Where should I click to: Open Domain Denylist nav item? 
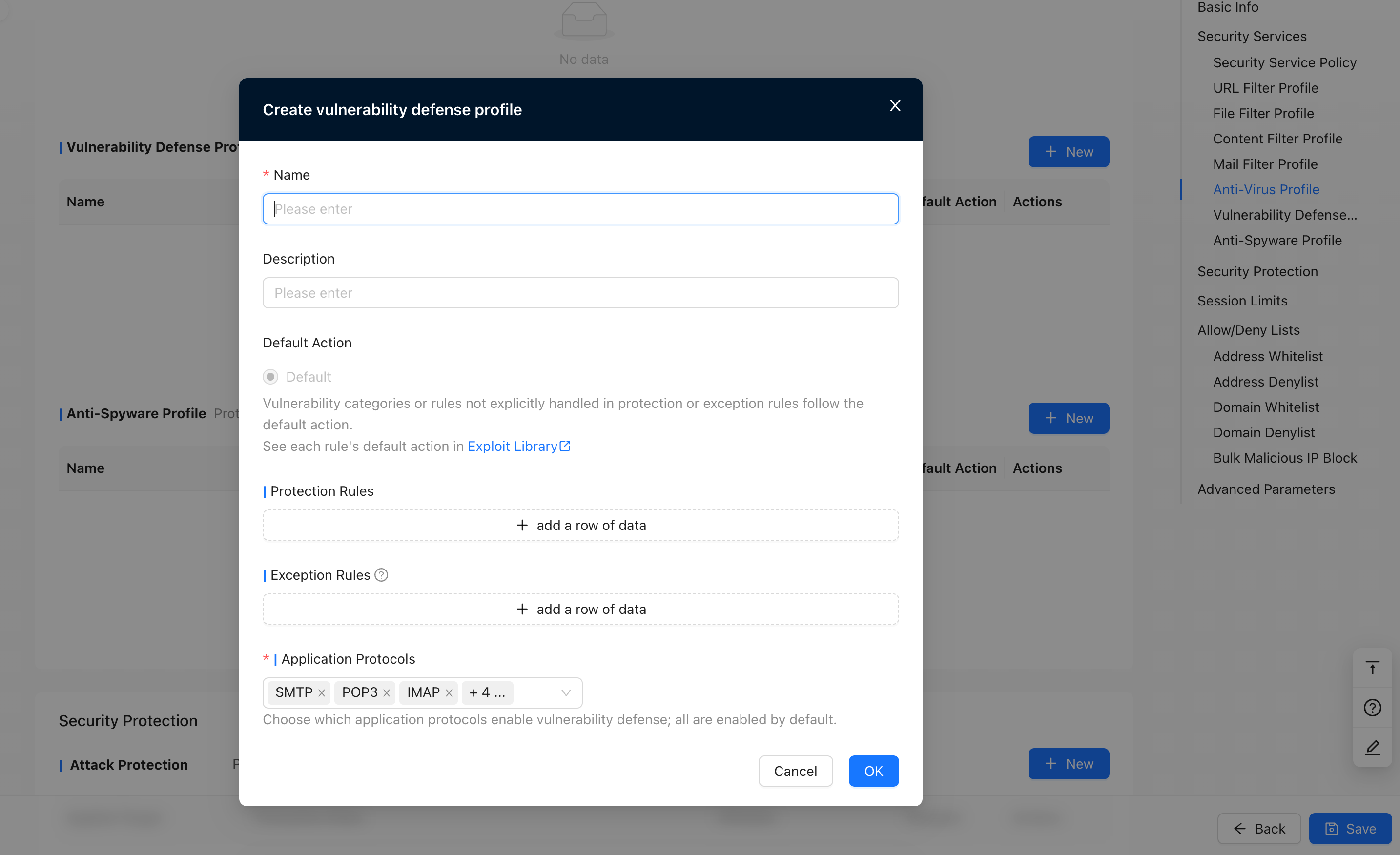coord(1264,433)
